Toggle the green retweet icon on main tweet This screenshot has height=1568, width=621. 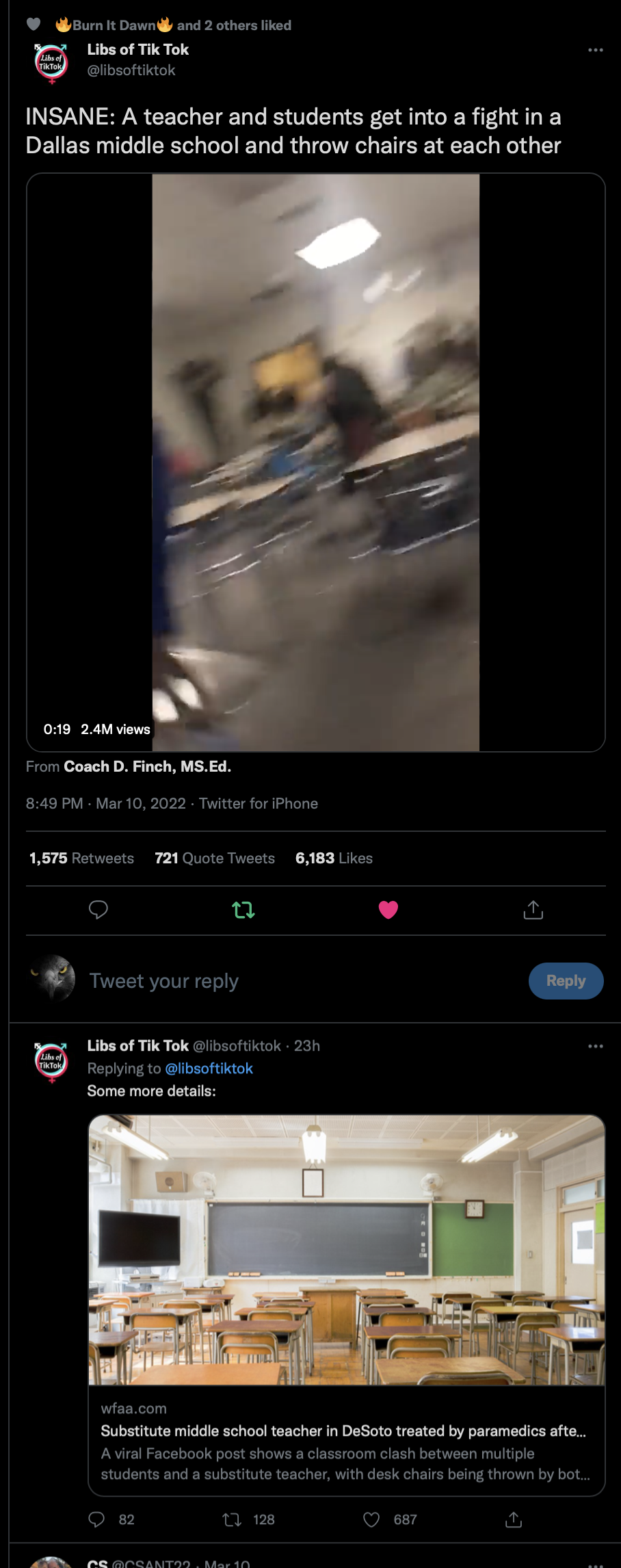click(243, 910)
